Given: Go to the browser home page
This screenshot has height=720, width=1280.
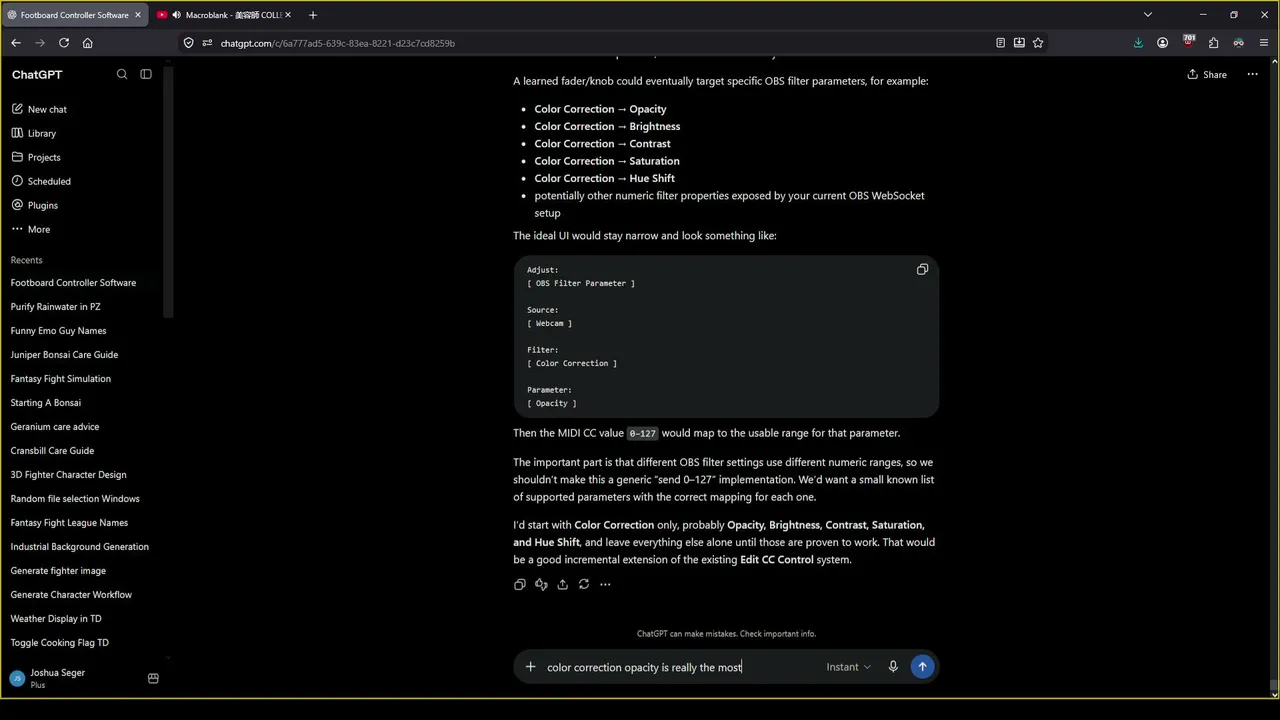Looking at the screenshot, I should 88,43.
